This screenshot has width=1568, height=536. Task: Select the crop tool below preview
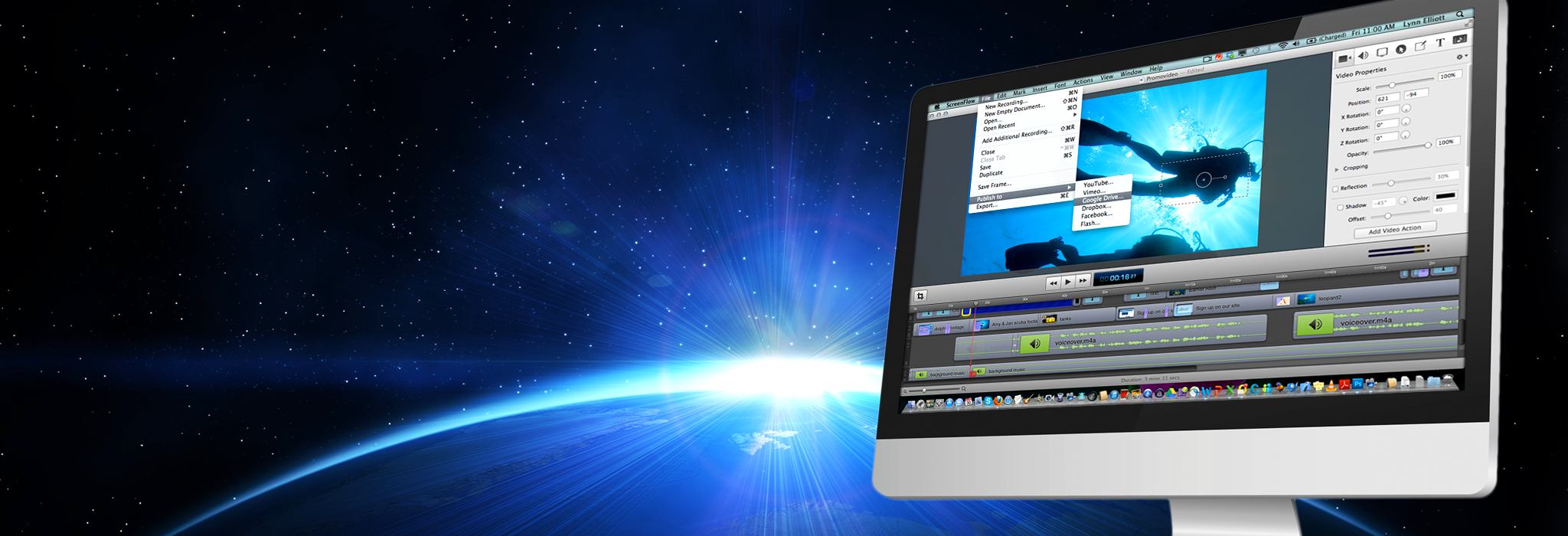[x=920, y=296]
